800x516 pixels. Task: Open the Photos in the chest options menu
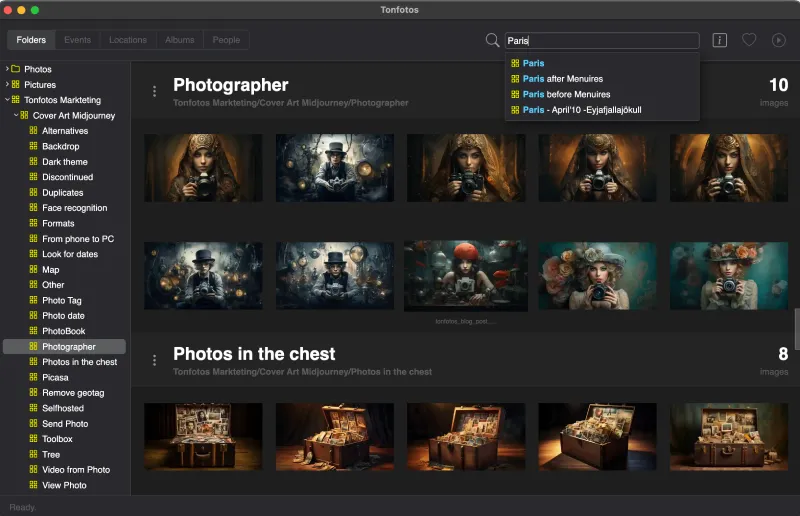coord(155,360)
